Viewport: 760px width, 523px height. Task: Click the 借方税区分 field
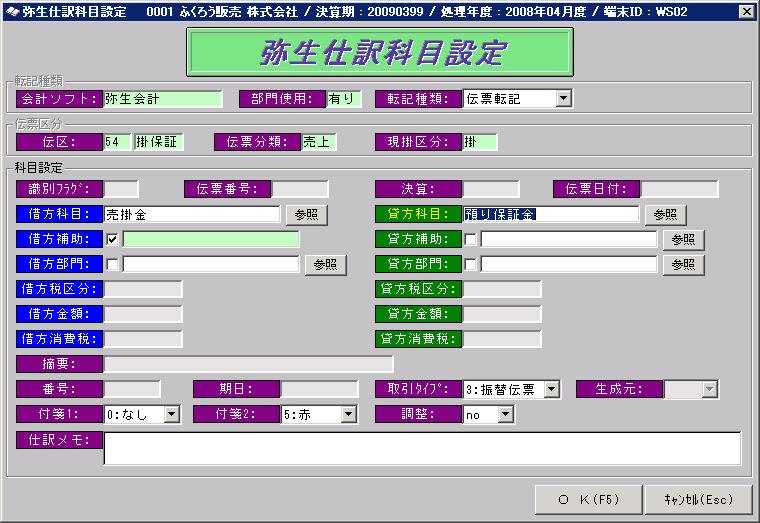pyautogui.click(x=143, y=289)
